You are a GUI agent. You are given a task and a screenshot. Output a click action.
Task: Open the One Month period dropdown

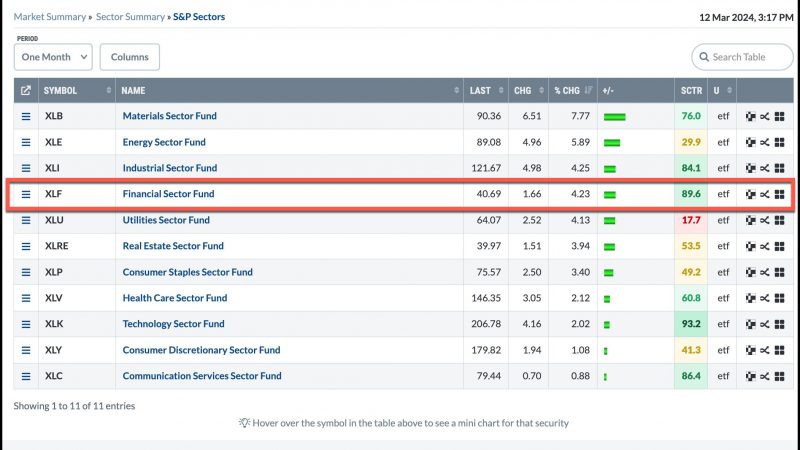coord(53,57)
